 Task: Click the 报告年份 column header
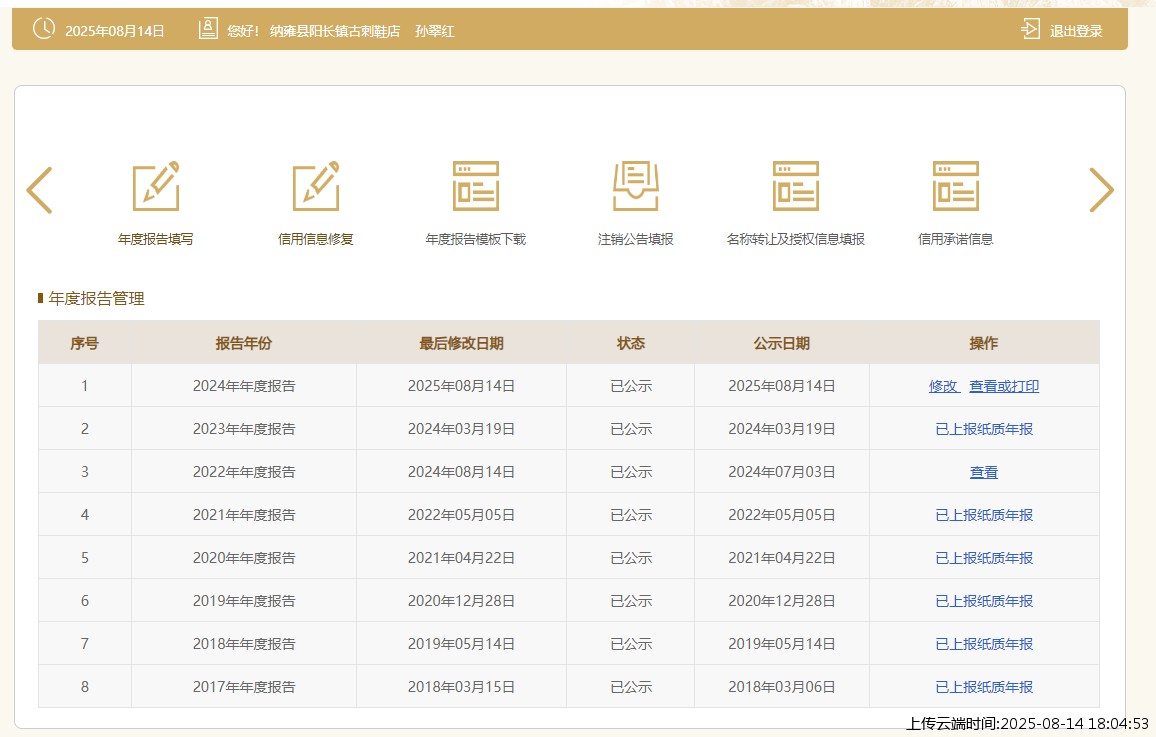tap(244, 343)
